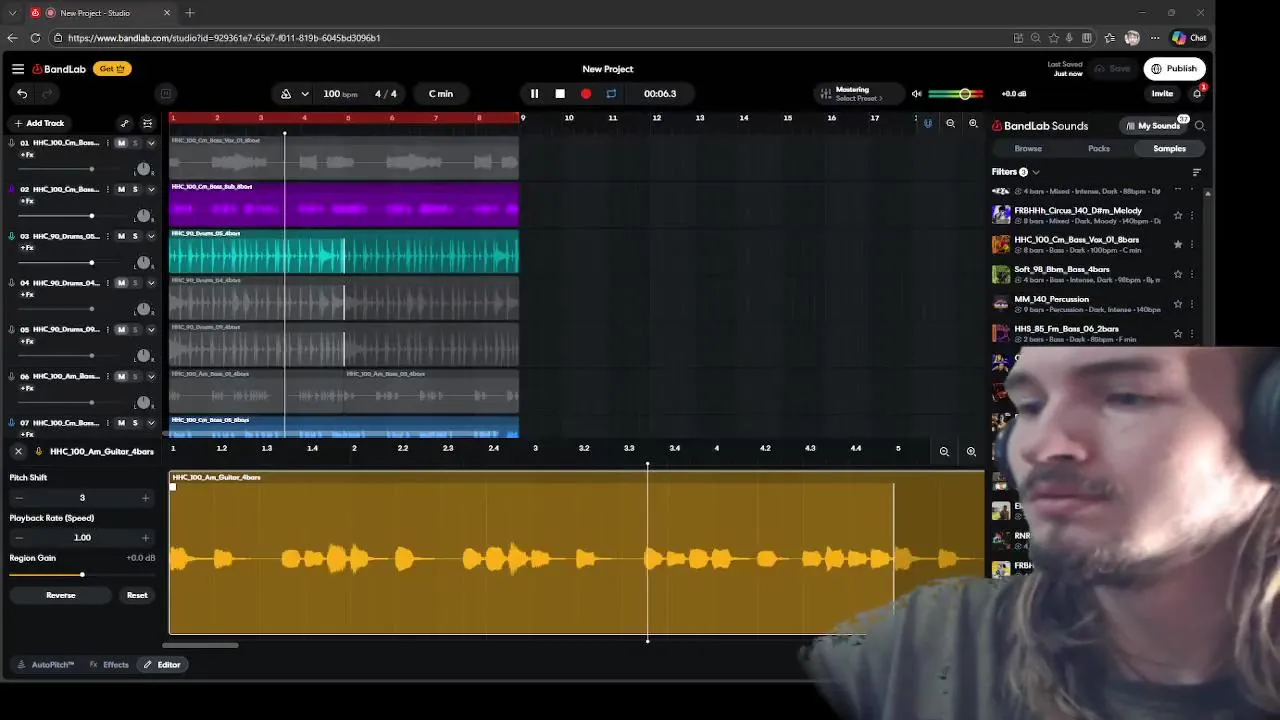Toggle the magnet snap icon in the timeline
1280x720 pixels.
(x=927, y=123)
